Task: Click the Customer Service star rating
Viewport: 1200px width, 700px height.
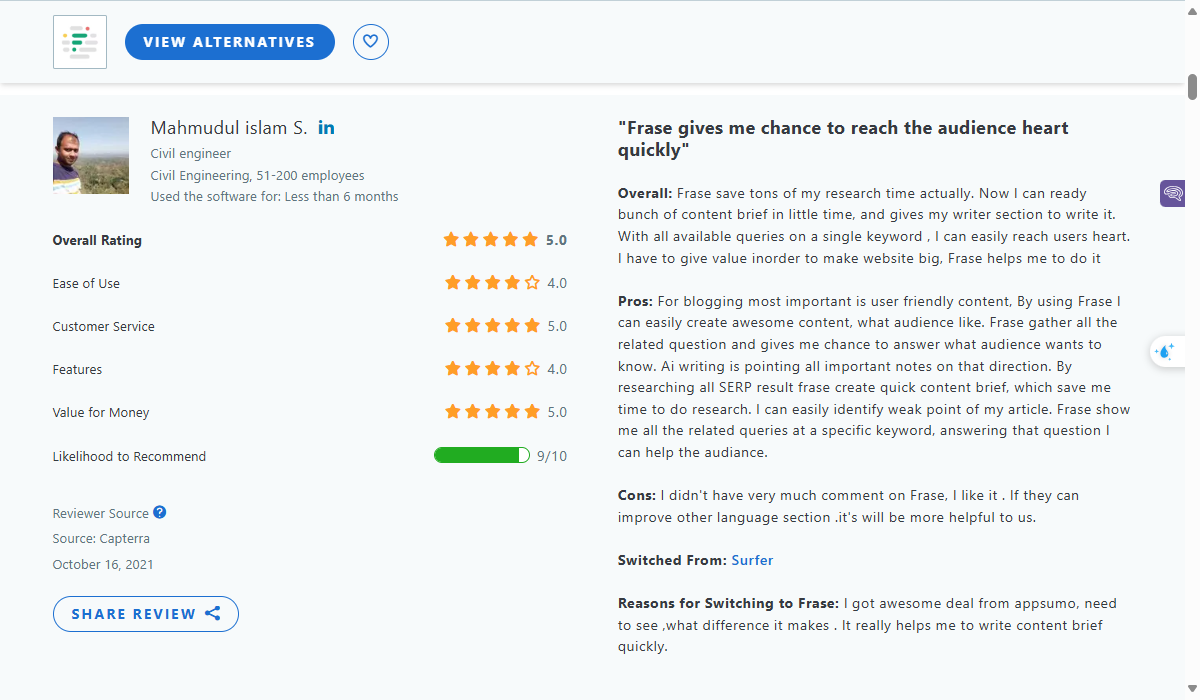Action: [x=492, y=326]
